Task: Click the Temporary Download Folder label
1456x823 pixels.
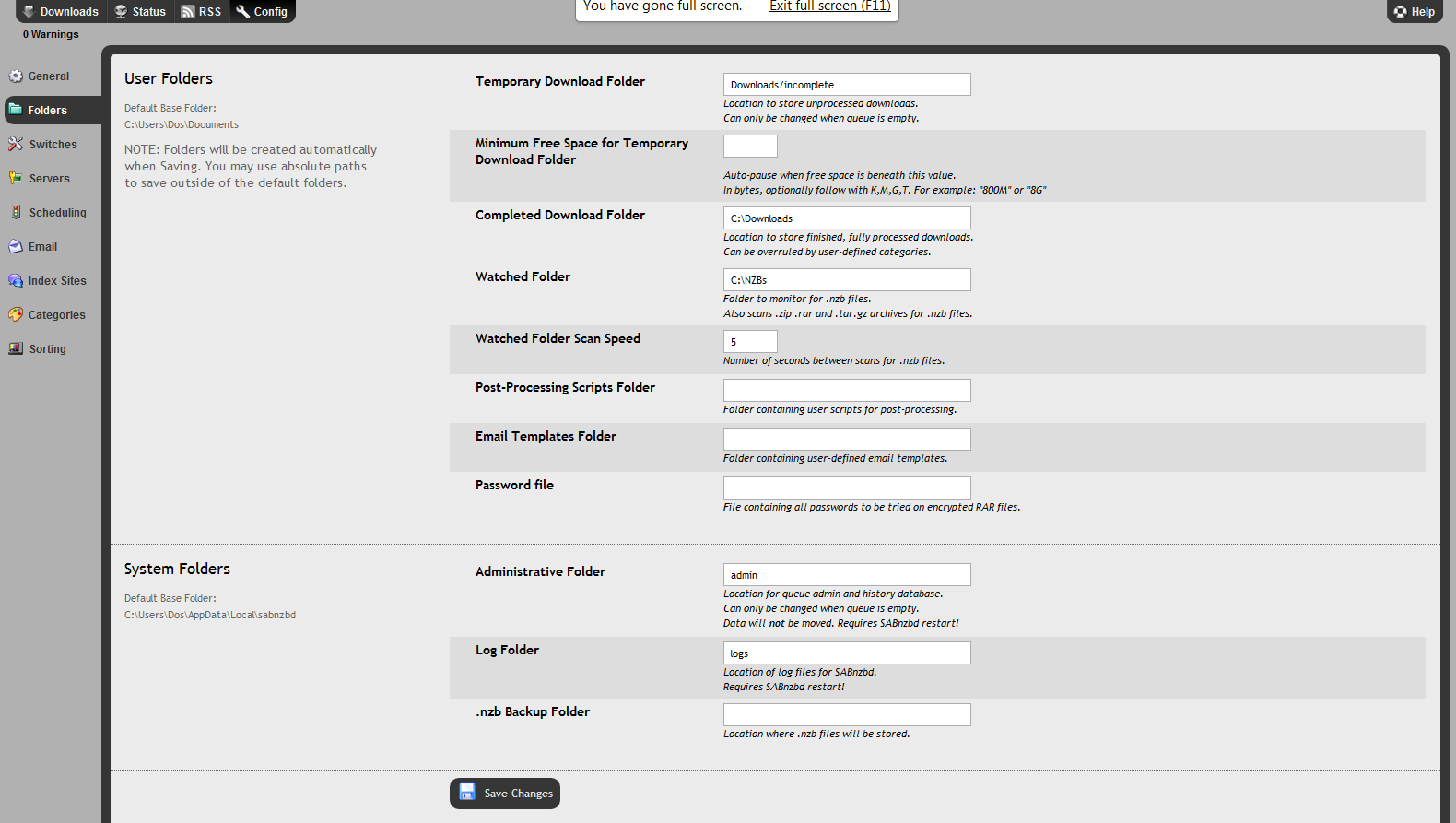Action: (x=560, y=82)
